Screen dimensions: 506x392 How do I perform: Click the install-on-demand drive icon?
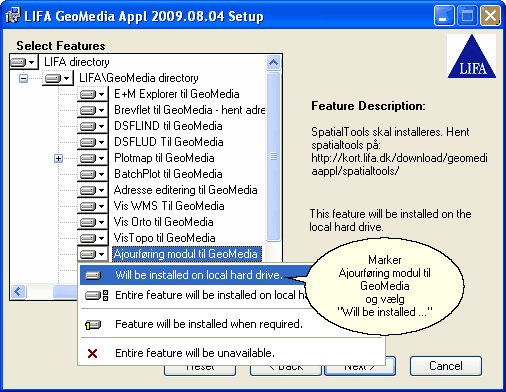[x=93, y=325]
